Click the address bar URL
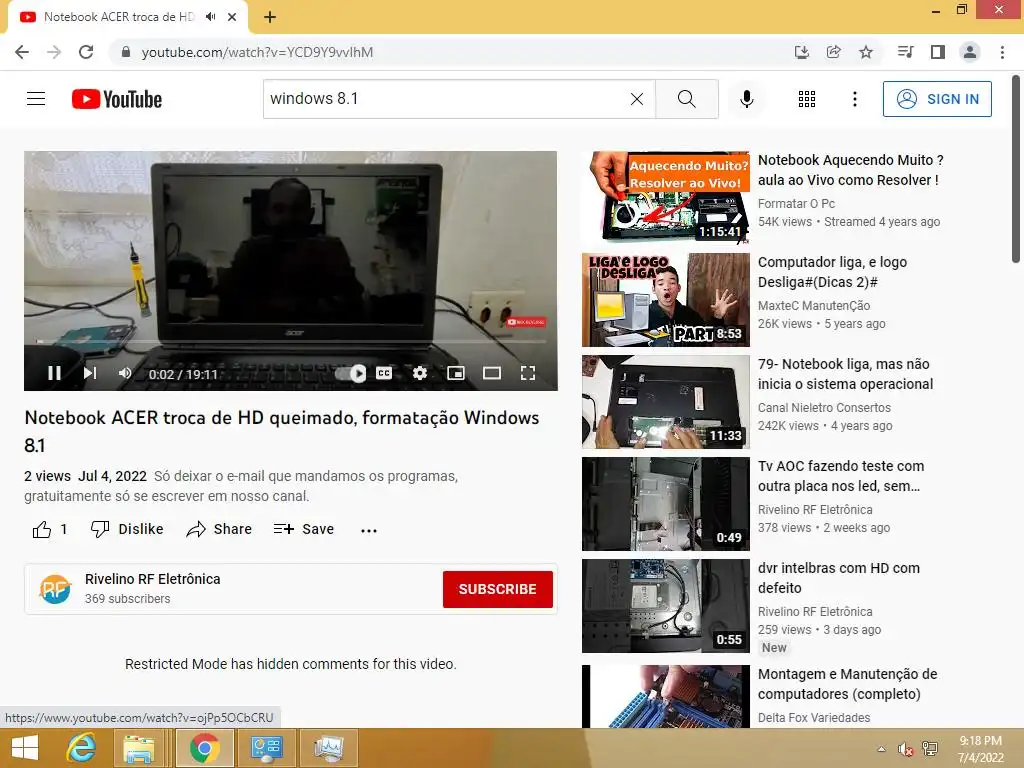 coord(257,52)
